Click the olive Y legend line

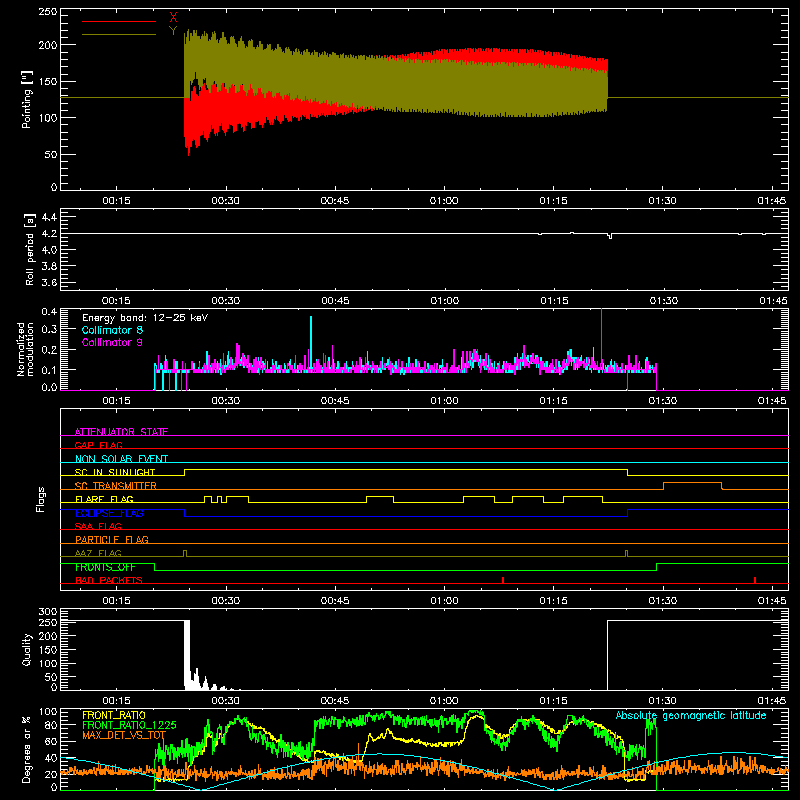[119, 34]
